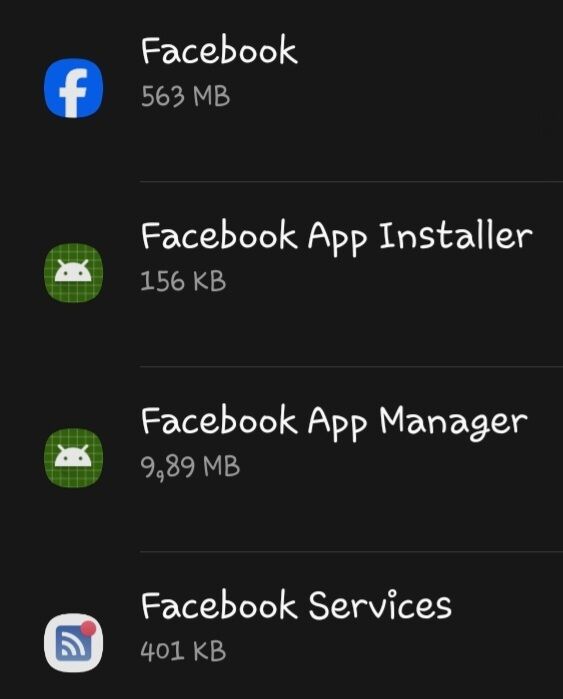This screenshot has width=563, height=699.
Task: Tap the Facebook Services feed icon
Action: [x=74, y=643]
